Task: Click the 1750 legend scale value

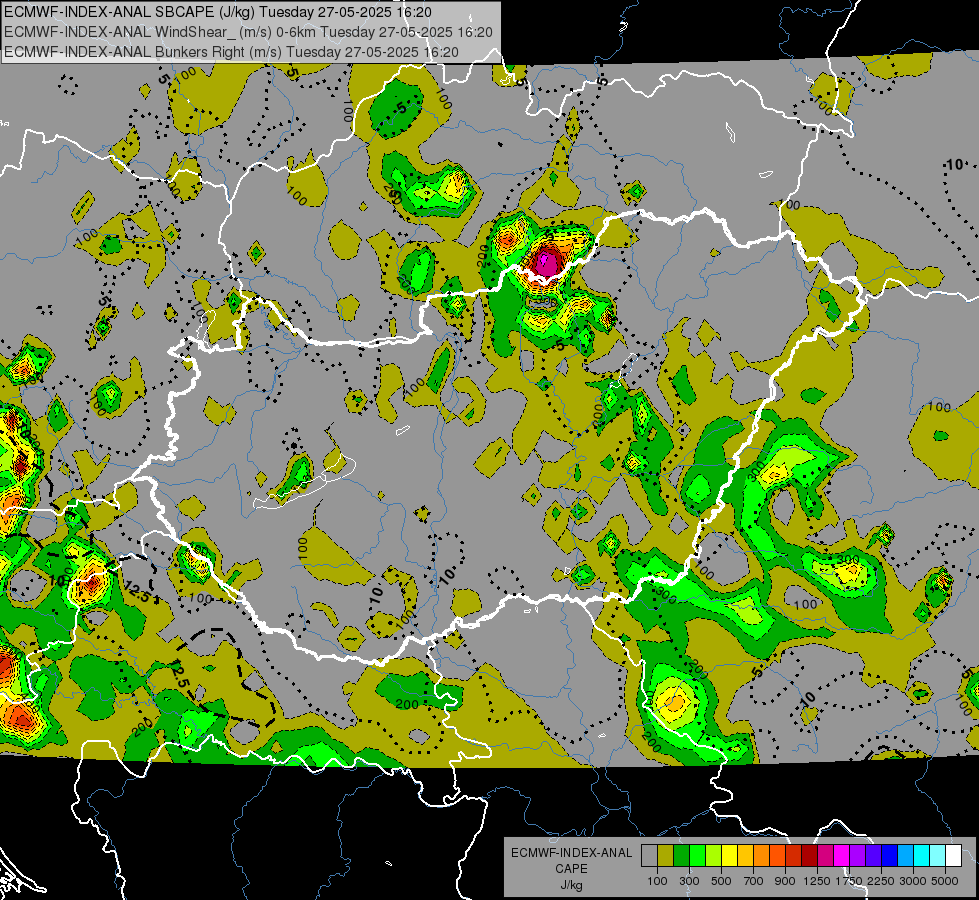Action: 849,881
